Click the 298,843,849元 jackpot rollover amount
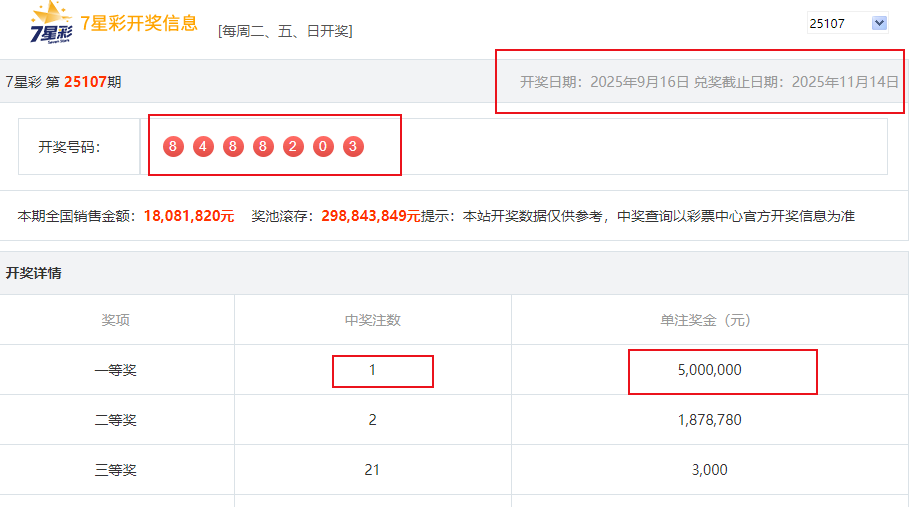Image resolution: width=916 pixels, height=507 pixels. [370, 216]
